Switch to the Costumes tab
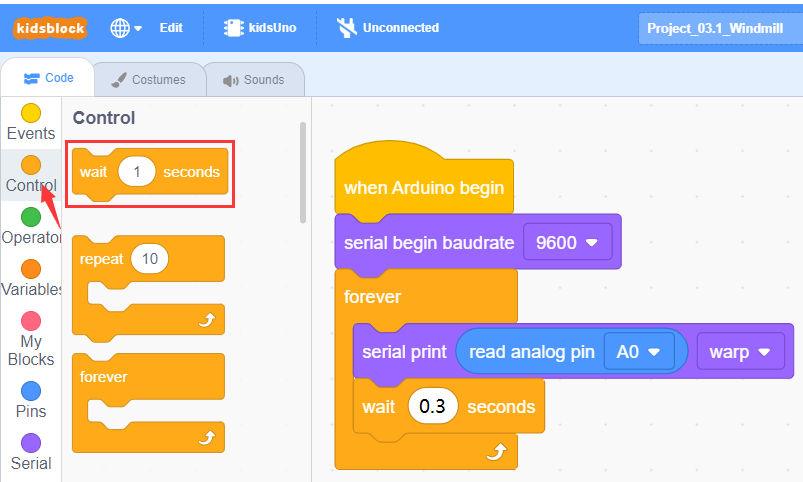Screen dimensions: 803x482 click(x=150, y=79)
